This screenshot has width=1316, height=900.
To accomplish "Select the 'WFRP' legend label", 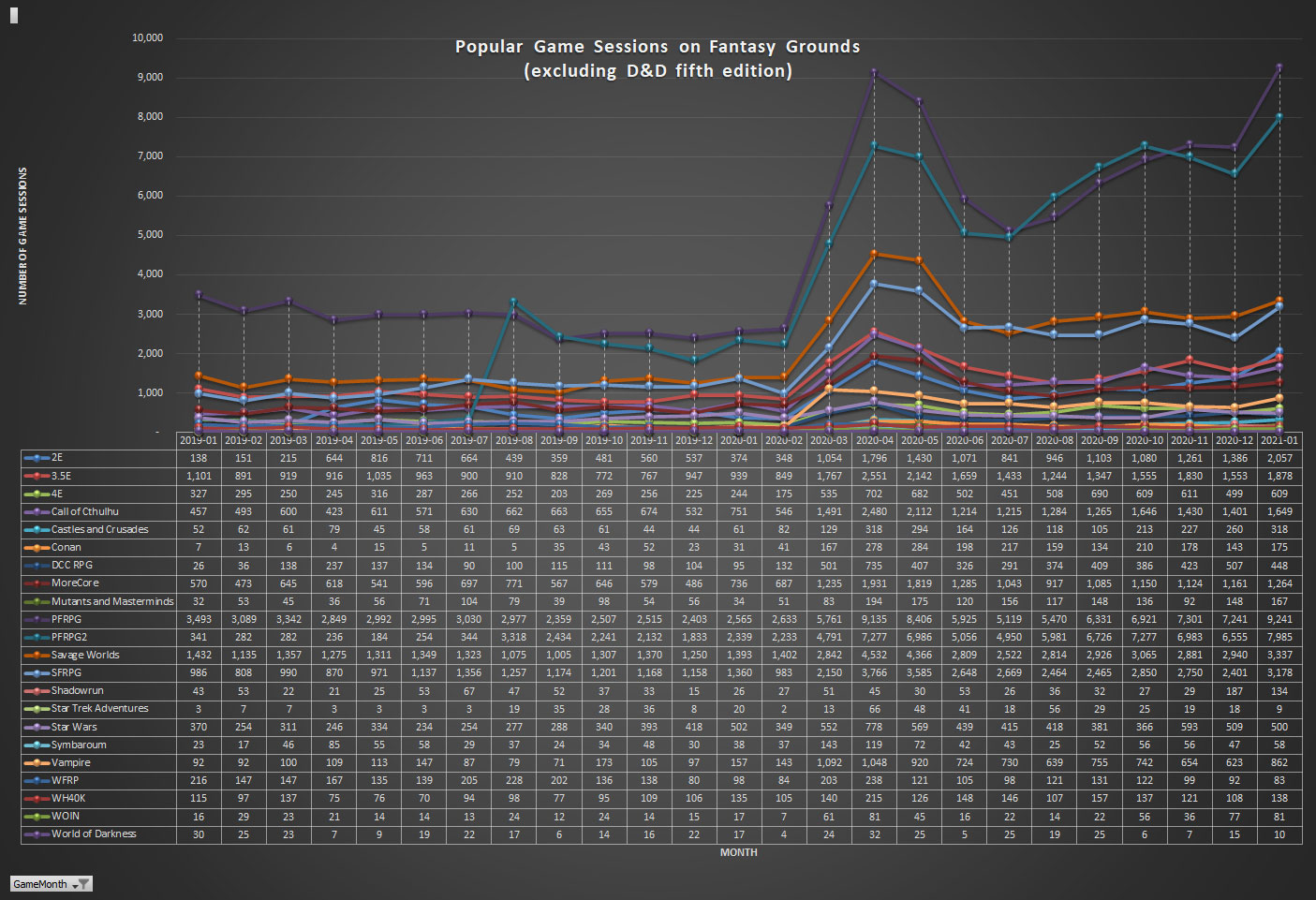I will (66, 780).
